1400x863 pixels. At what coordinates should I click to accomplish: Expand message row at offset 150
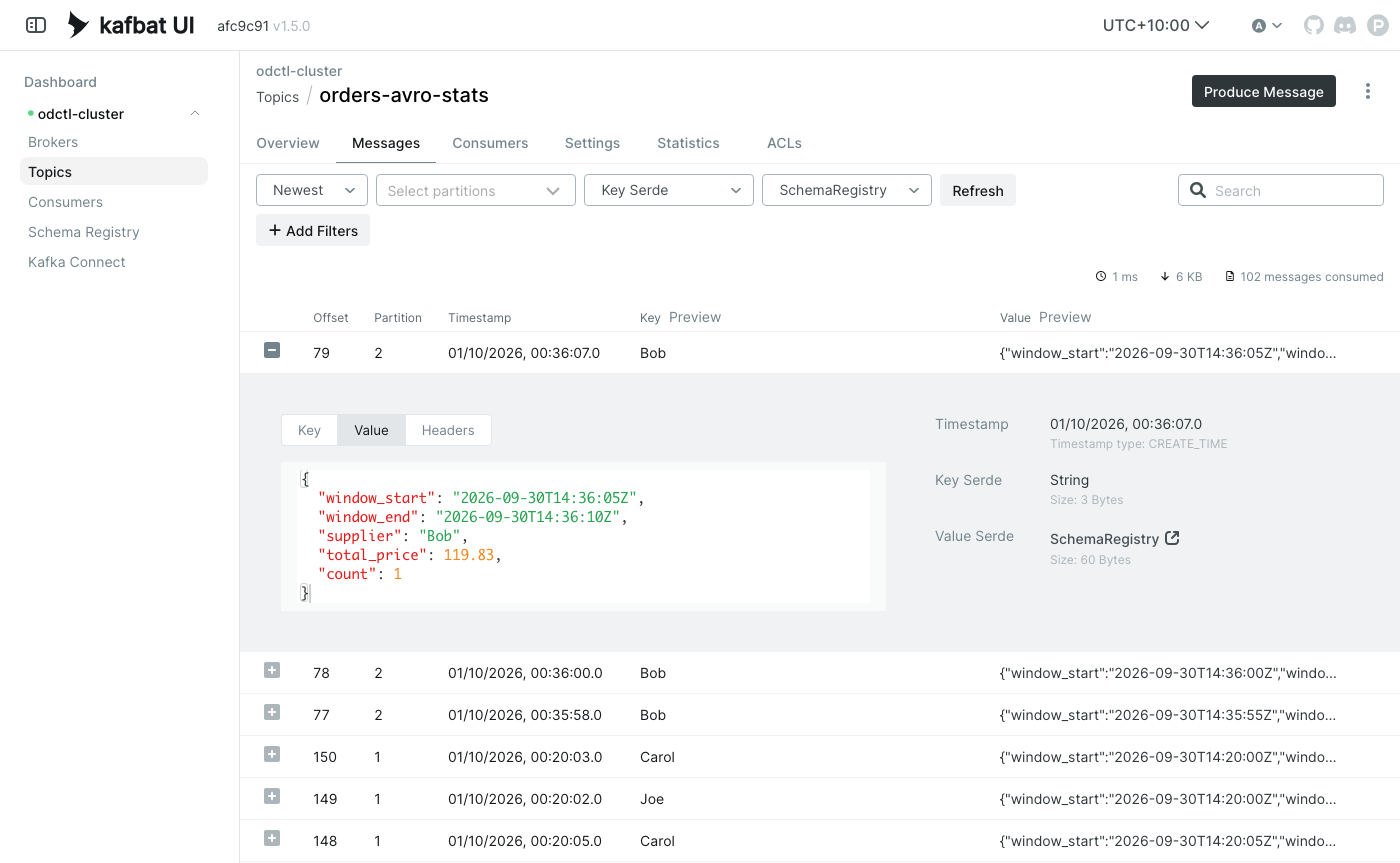[272, 754]
